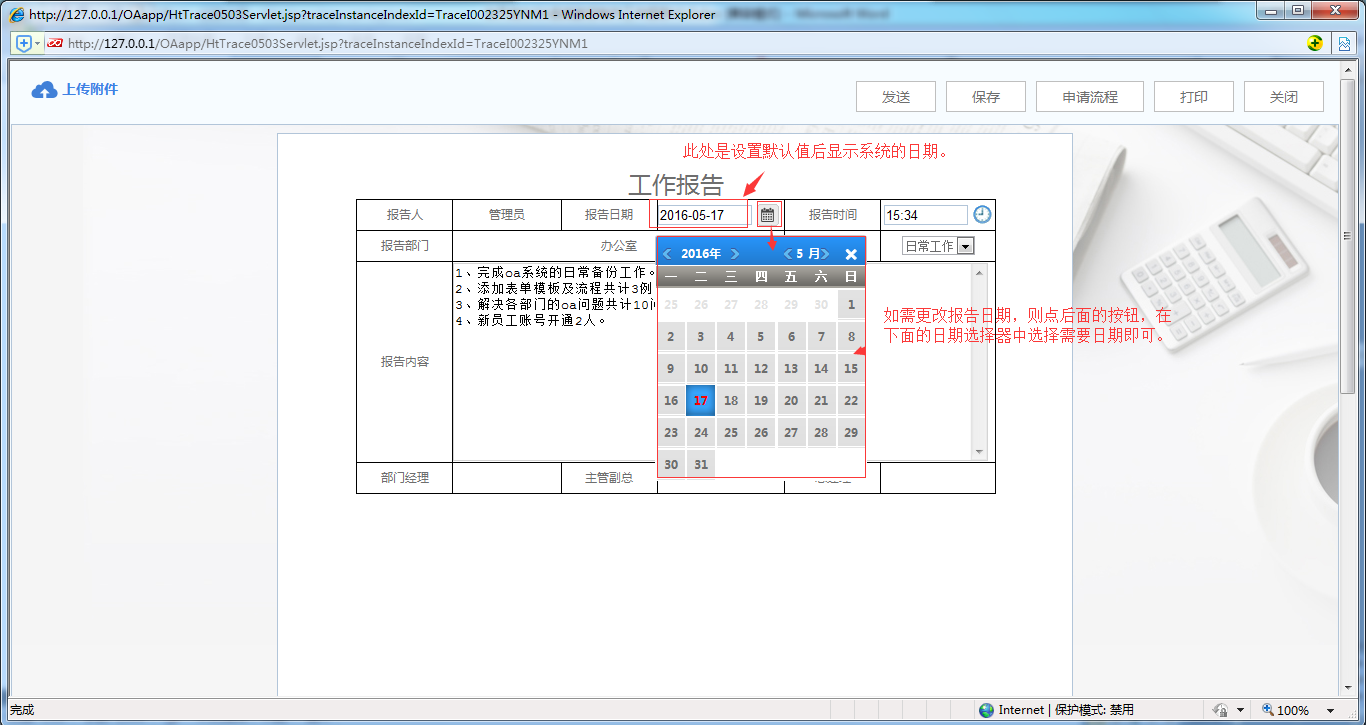Click the 打印 button

1193,96
